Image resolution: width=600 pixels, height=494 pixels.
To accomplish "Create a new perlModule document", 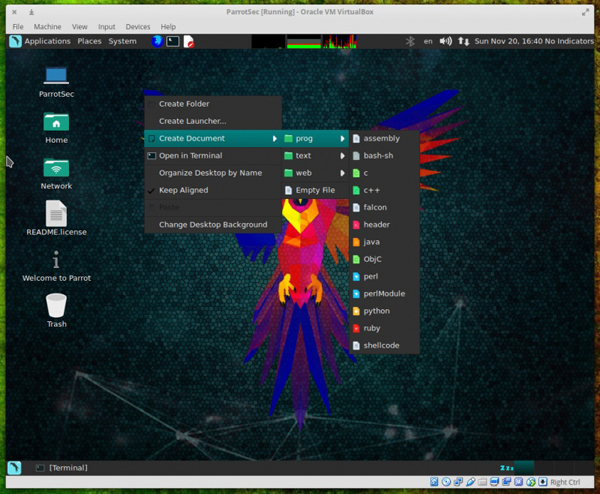I will 385,293.
